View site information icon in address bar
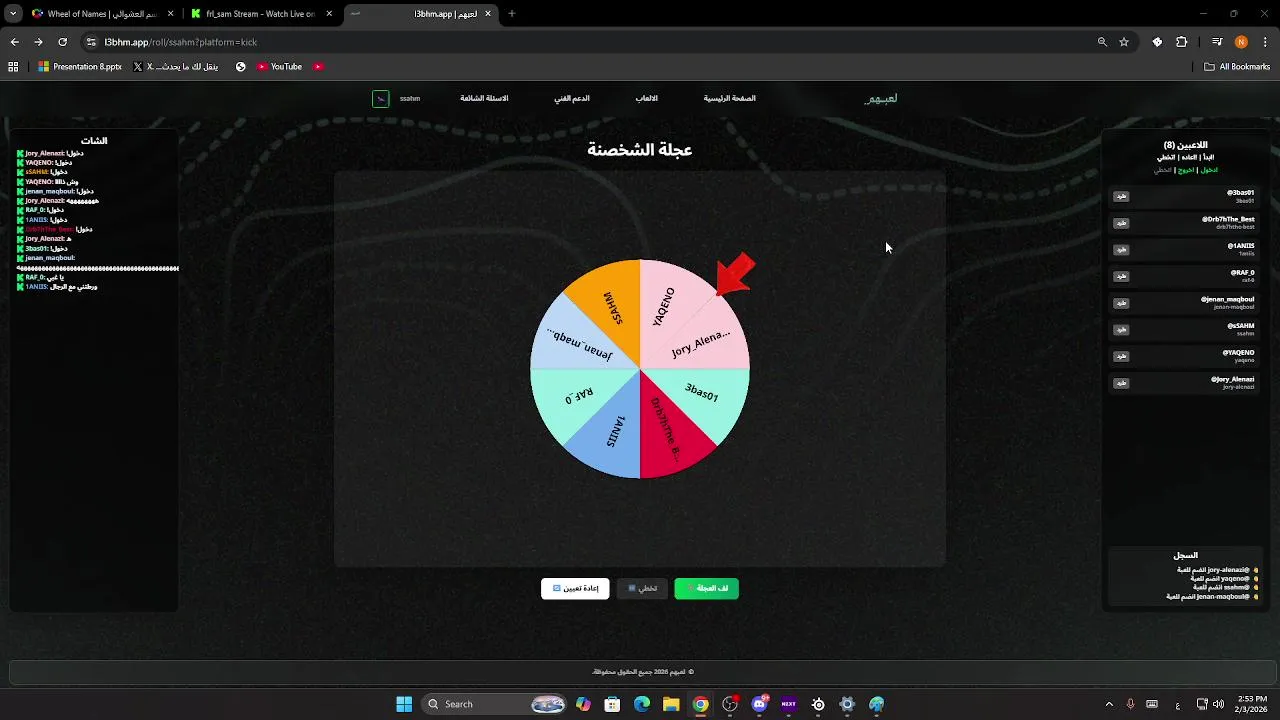 point(92,42)
